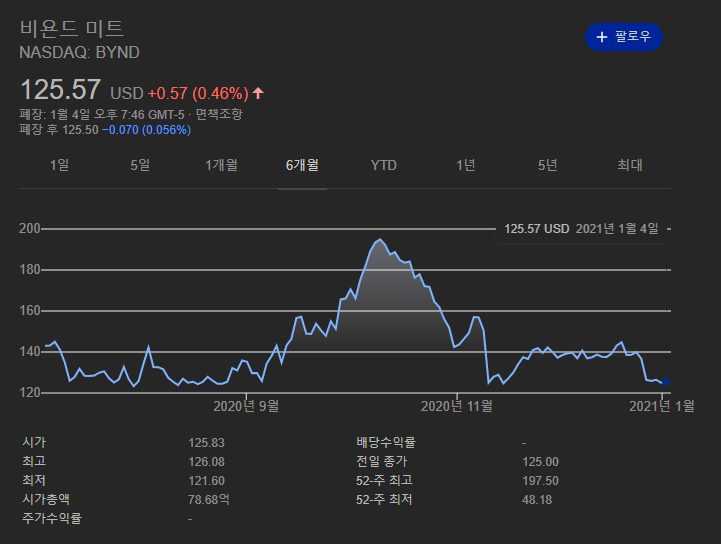Select the 5년 range tab

[x=547, y=165]
